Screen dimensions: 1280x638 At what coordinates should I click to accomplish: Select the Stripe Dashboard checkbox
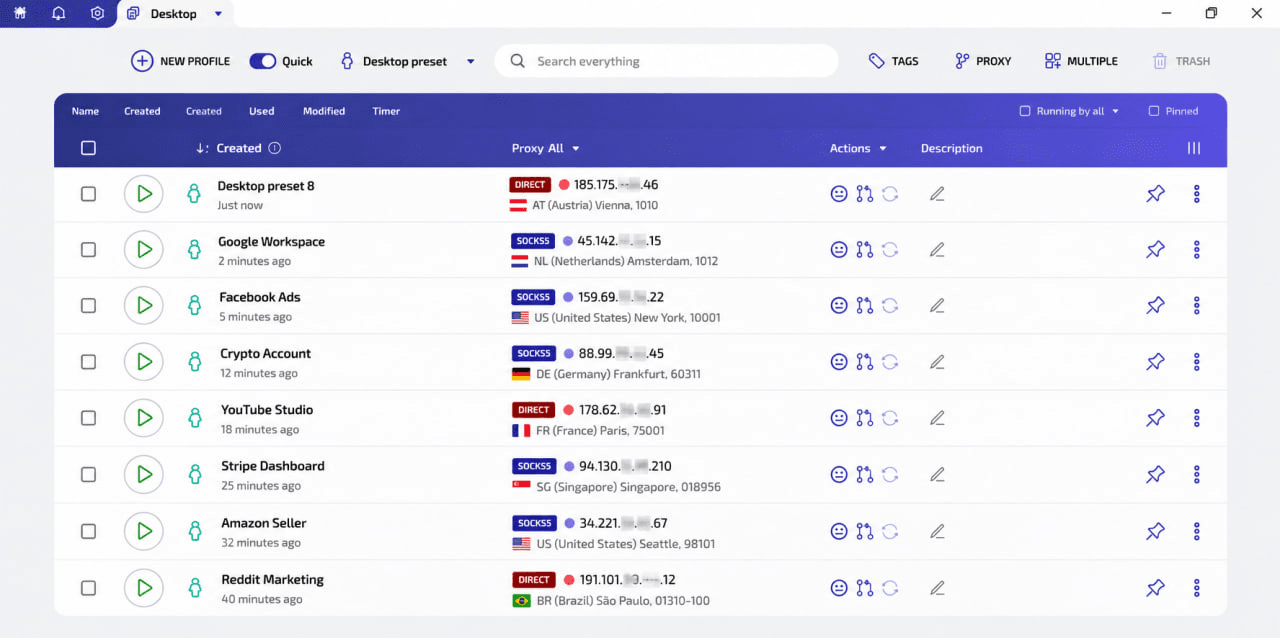pyautogui.click(x=88, y=474)
